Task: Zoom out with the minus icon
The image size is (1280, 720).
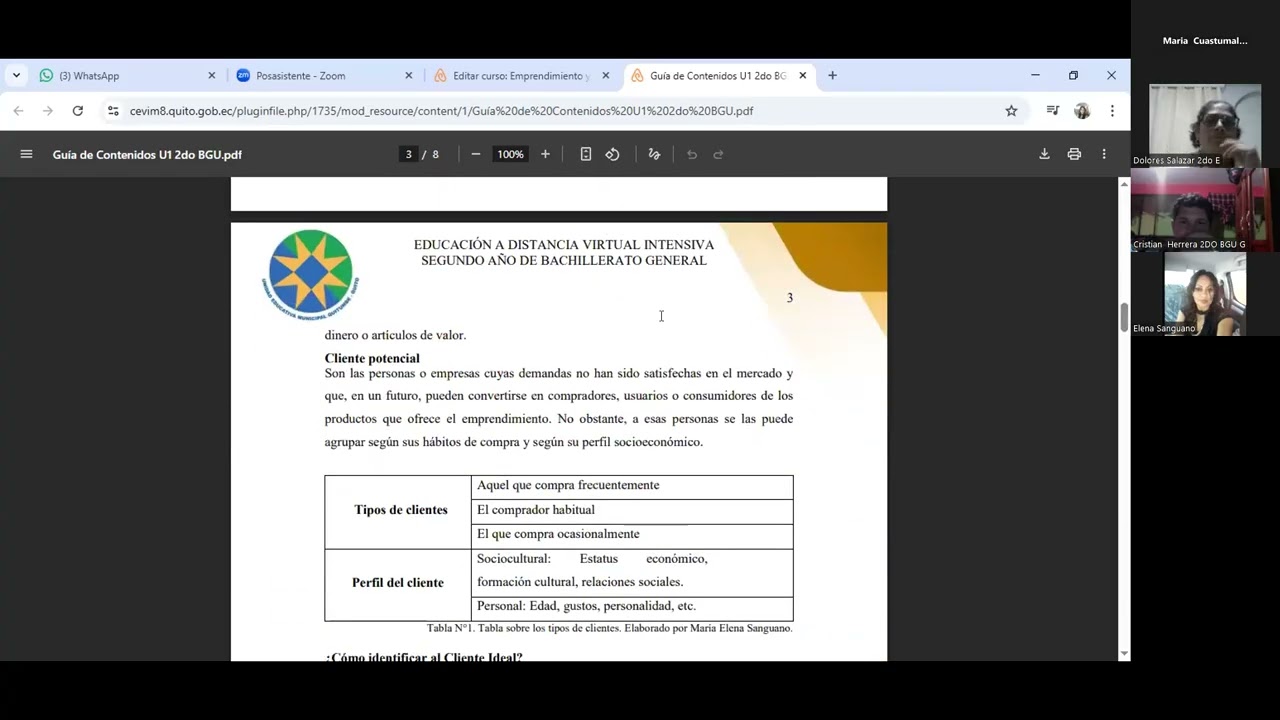Action: click(x=476, y=154)
